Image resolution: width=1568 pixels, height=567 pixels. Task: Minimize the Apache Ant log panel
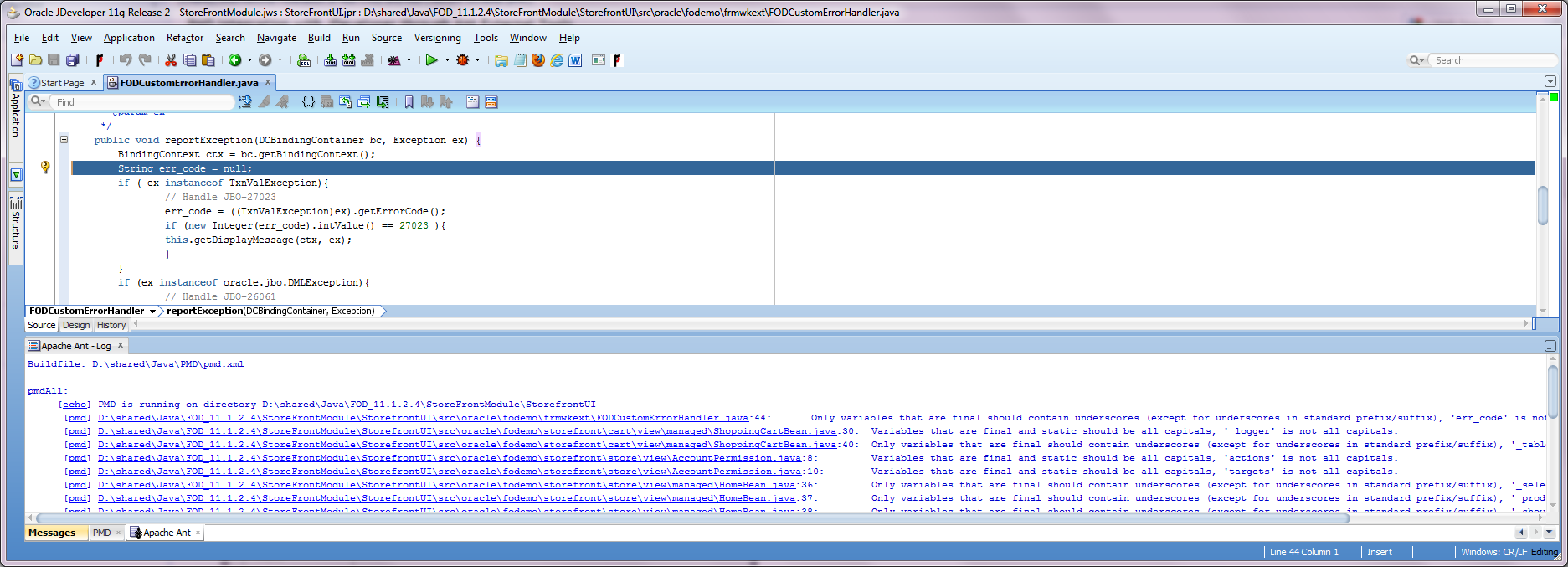pos(1550,346)
